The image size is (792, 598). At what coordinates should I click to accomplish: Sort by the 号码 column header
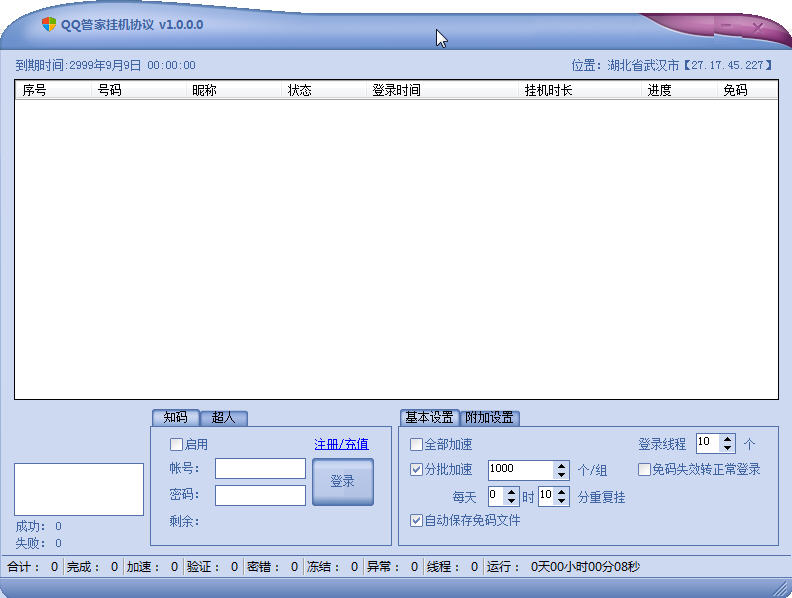(138, 90)
